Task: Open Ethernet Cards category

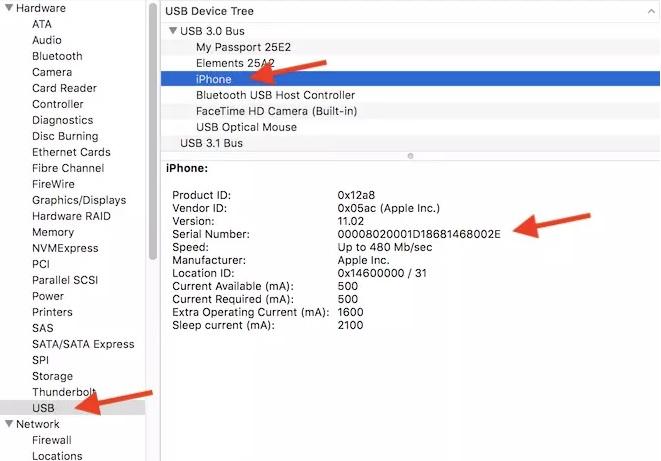Action: 71,152
